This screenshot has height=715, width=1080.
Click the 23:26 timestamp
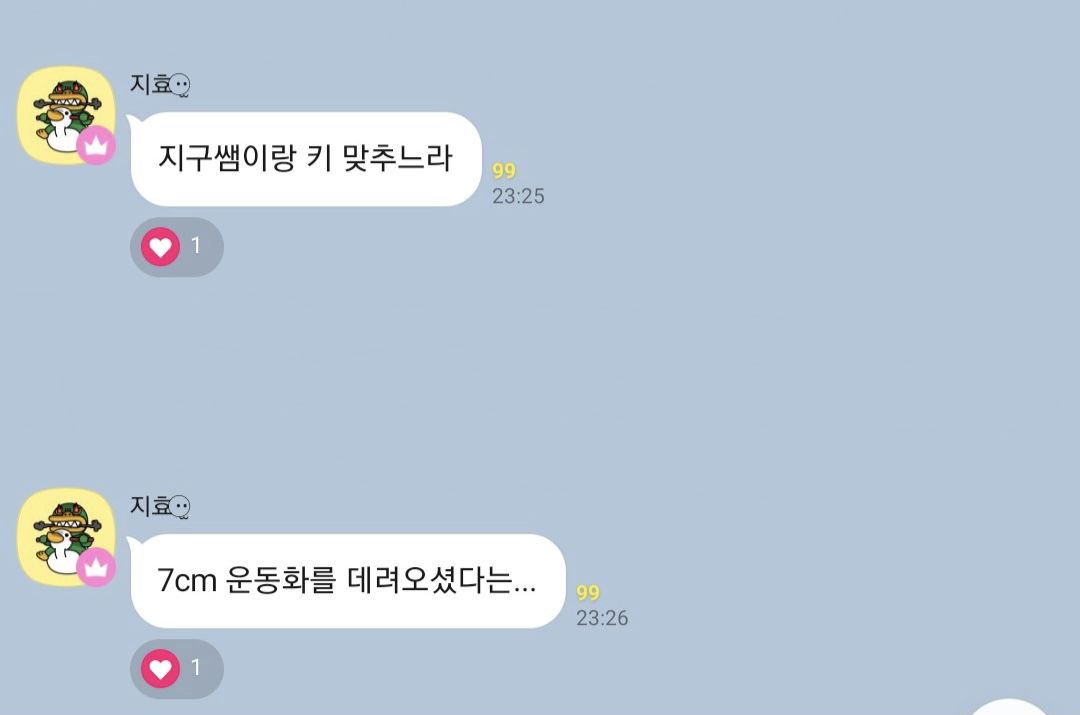(602, 618)
